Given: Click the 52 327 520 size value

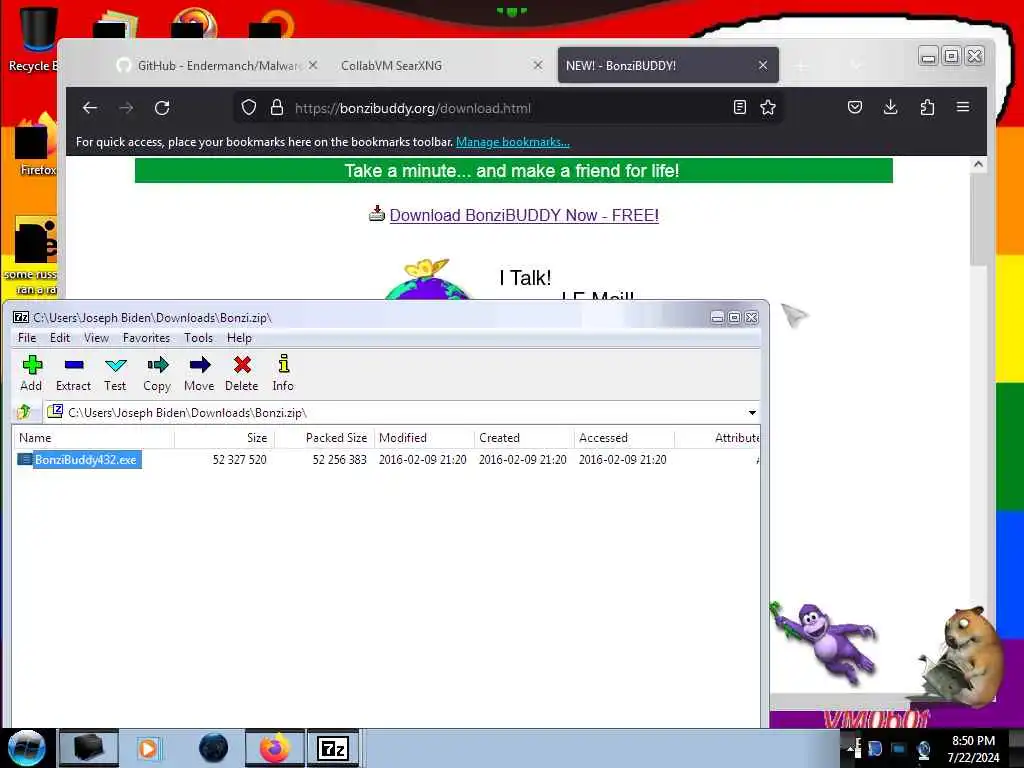Looking at the screenshot, I should pyautogui.click(x=239, y=460).
